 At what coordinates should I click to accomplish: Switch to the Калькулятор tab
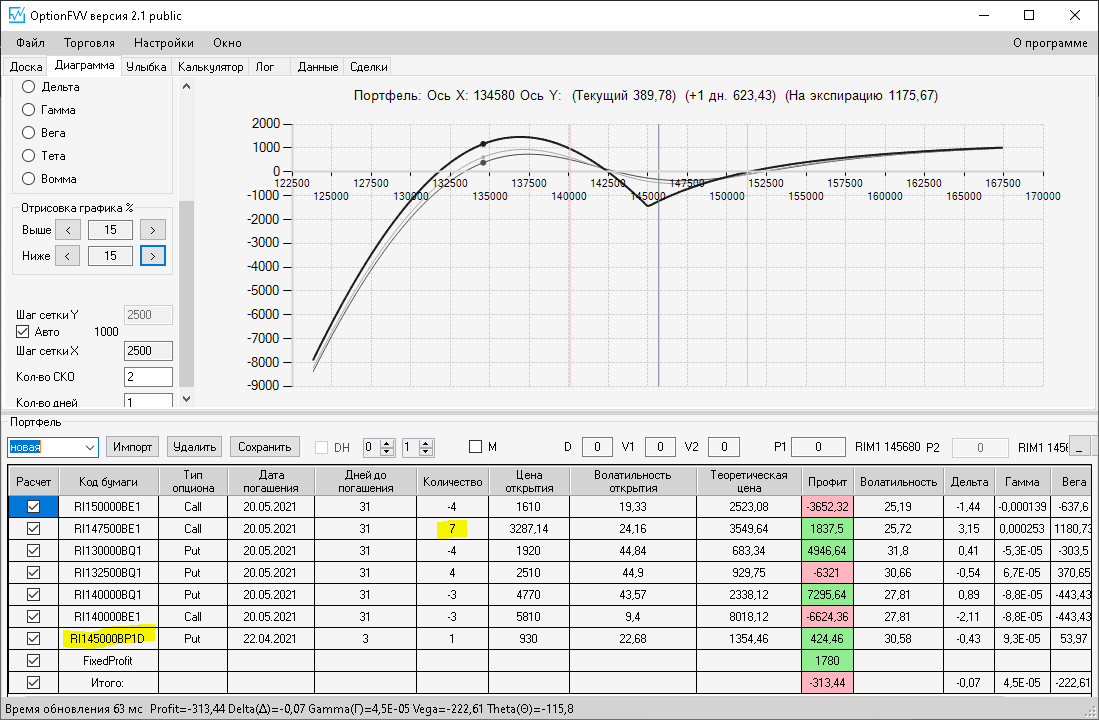210,67
